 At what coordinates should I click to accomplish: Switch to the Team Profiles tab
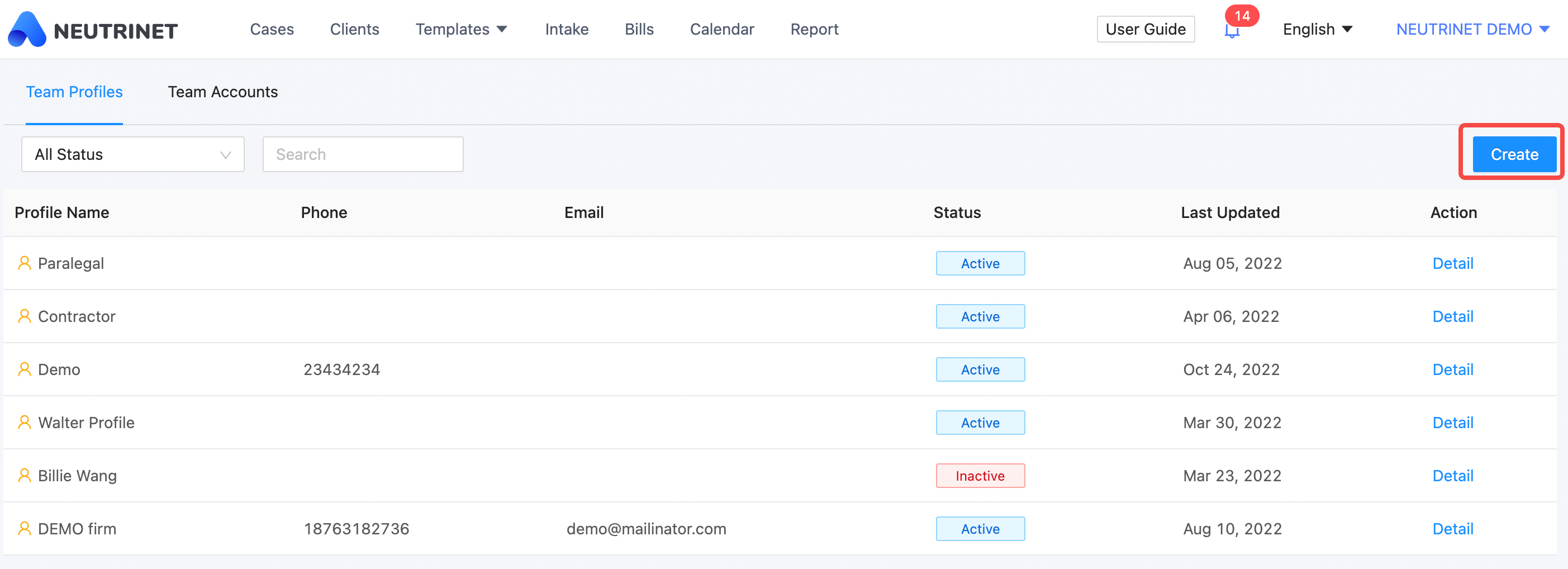click(74, 92)
